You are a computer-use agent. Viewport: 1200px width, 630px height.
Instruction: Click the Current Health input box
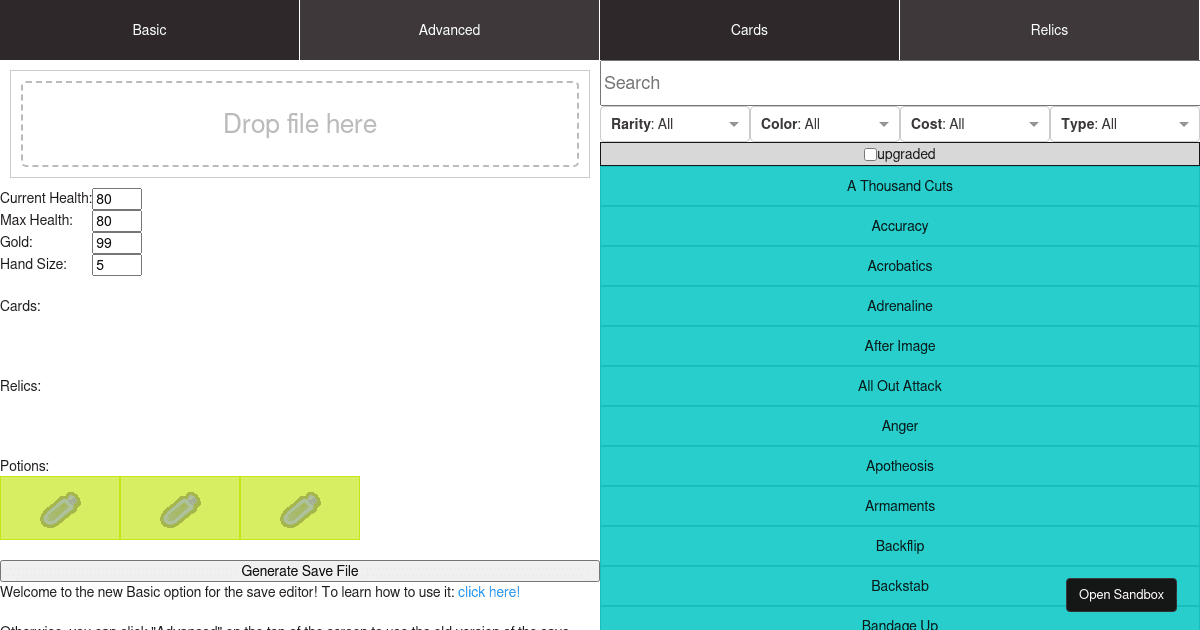(117, 198)
